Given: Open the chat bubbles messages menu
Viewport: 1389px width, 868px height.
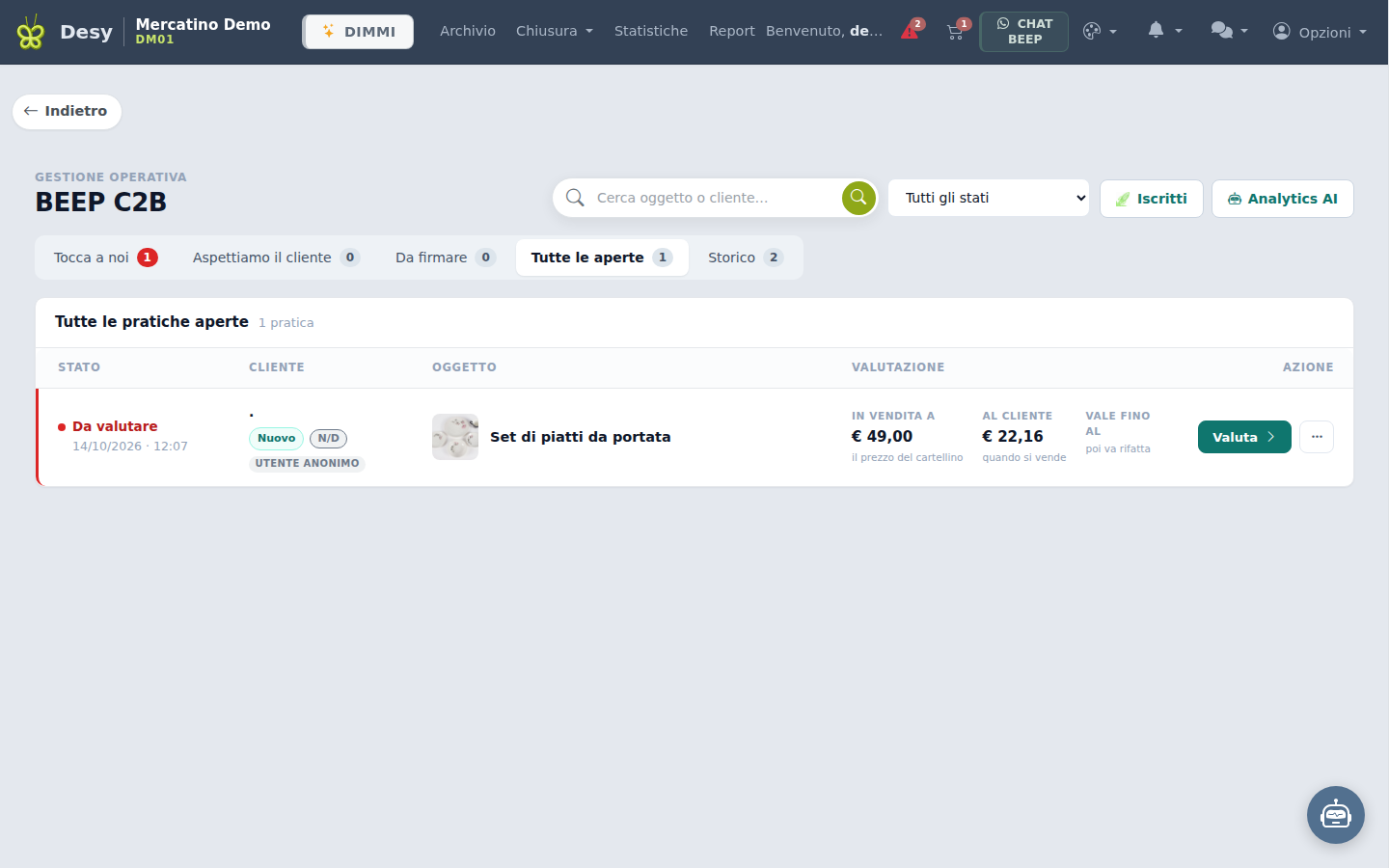Looking at the screenshot, I should pyautogui.click(x=1229, y=31).
